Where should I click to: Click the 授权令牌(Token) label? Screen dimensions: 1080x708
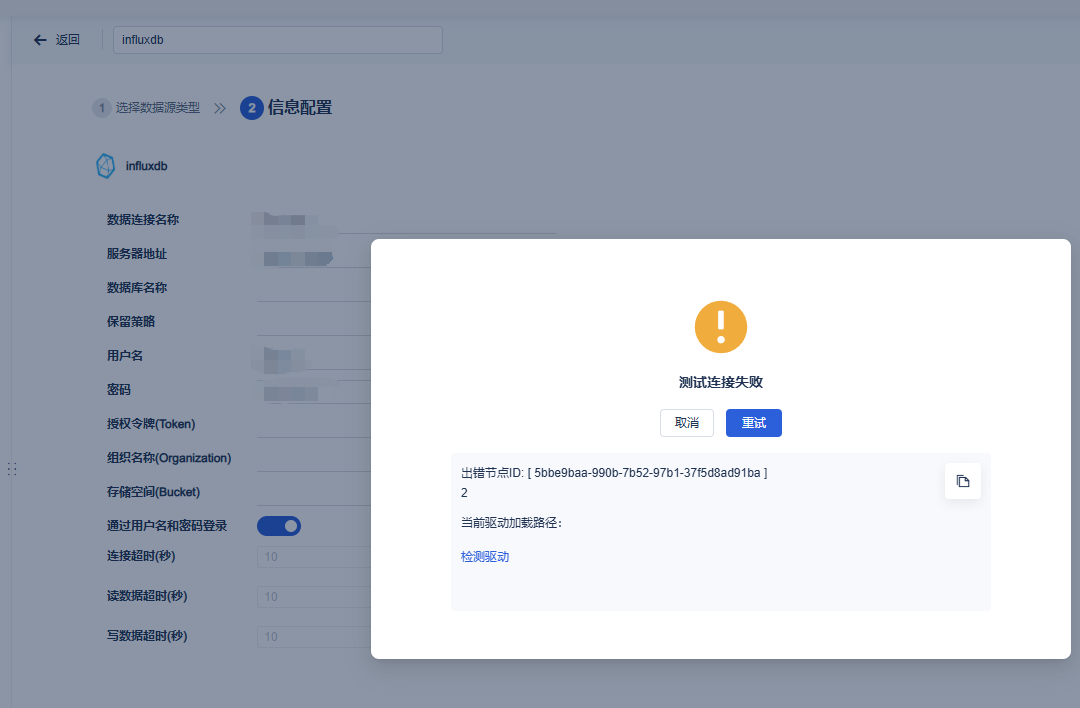pyautogui.click(x=151, y=424)
